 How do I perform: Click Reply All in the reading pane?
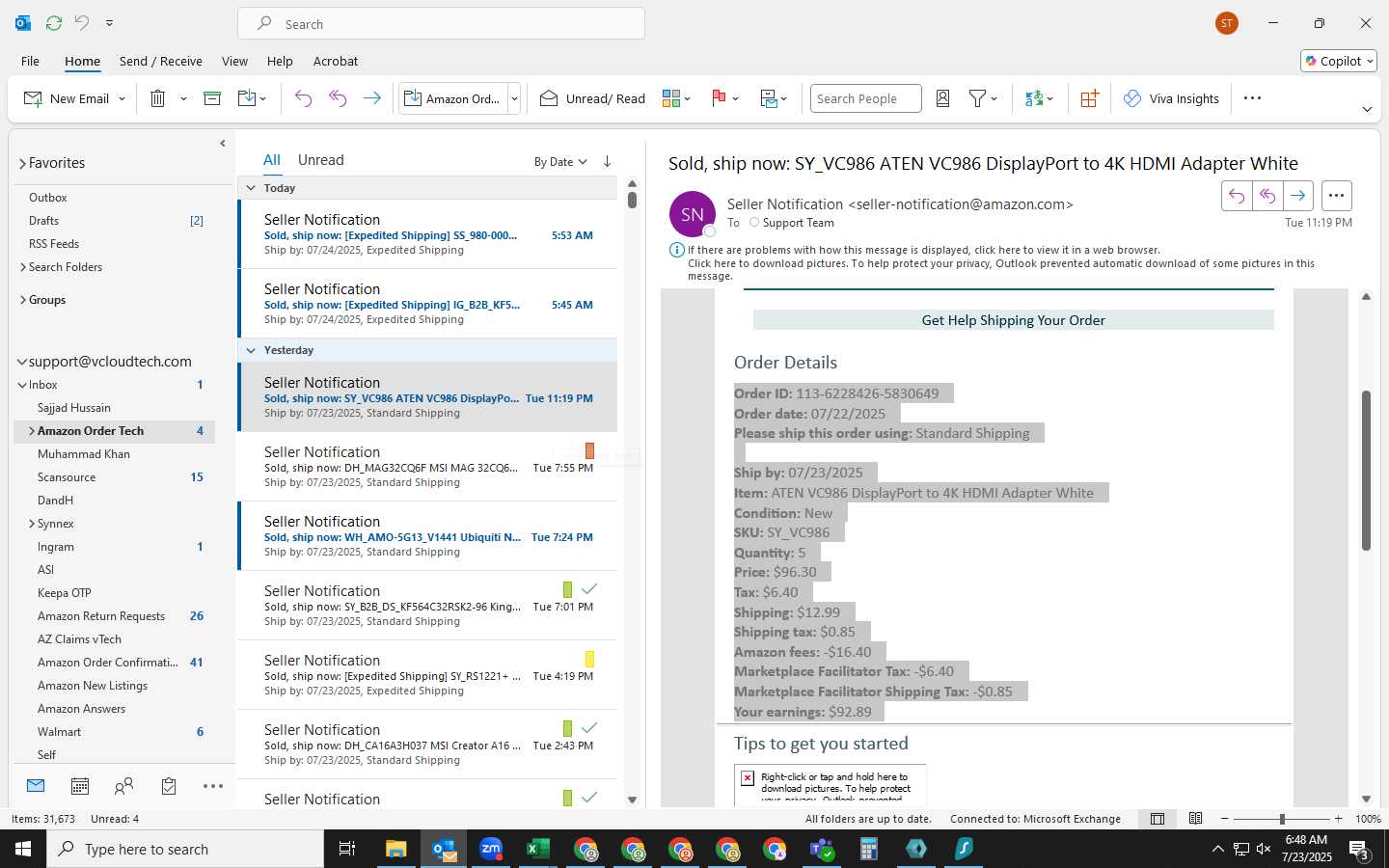(1267, 196)
